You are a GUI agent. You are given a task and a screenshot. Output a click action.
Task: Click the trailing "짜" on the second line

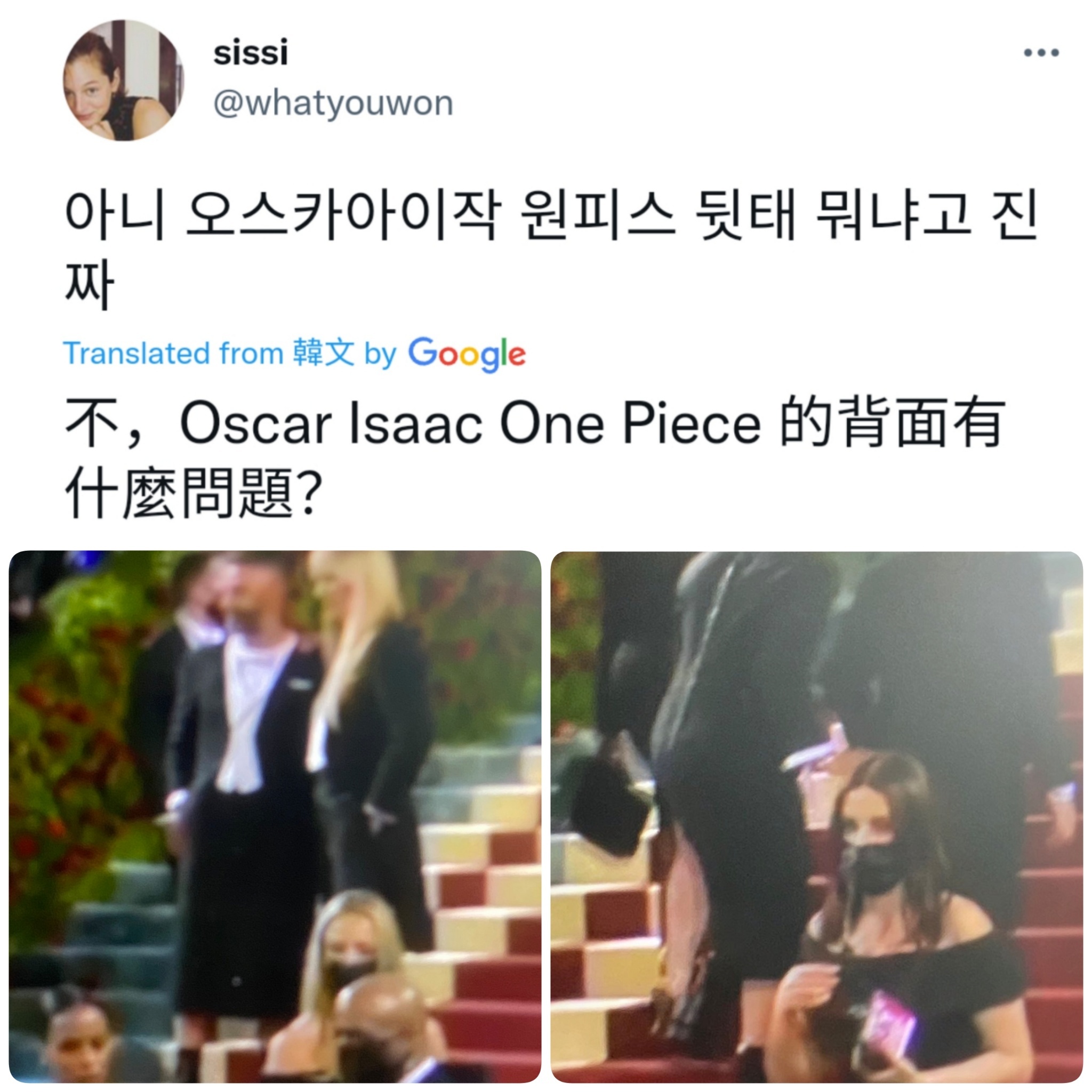(x=89, y=284)
